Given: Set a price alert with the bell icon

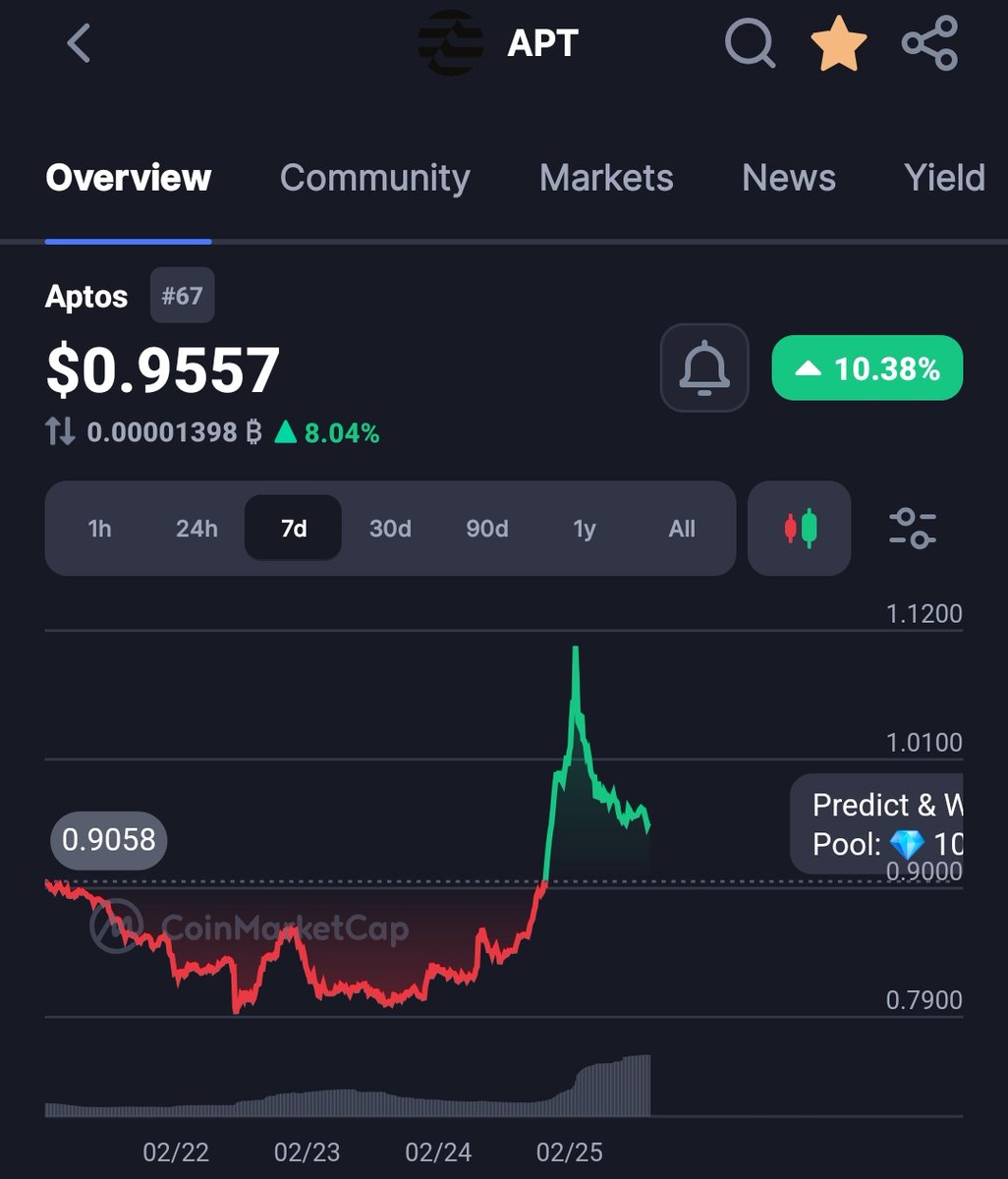Looking at the screenshot, I should coord(704,368).
